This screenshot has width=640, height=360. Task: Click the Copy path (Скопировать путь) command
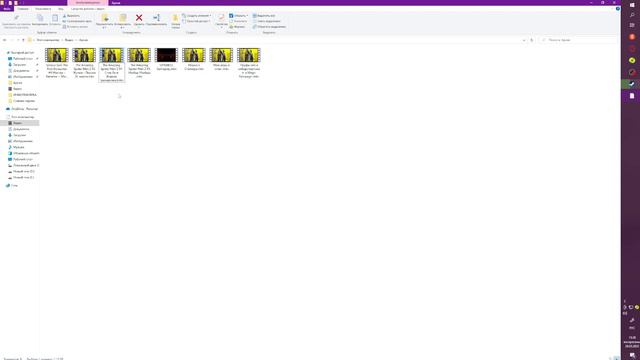tap(77, 21)
